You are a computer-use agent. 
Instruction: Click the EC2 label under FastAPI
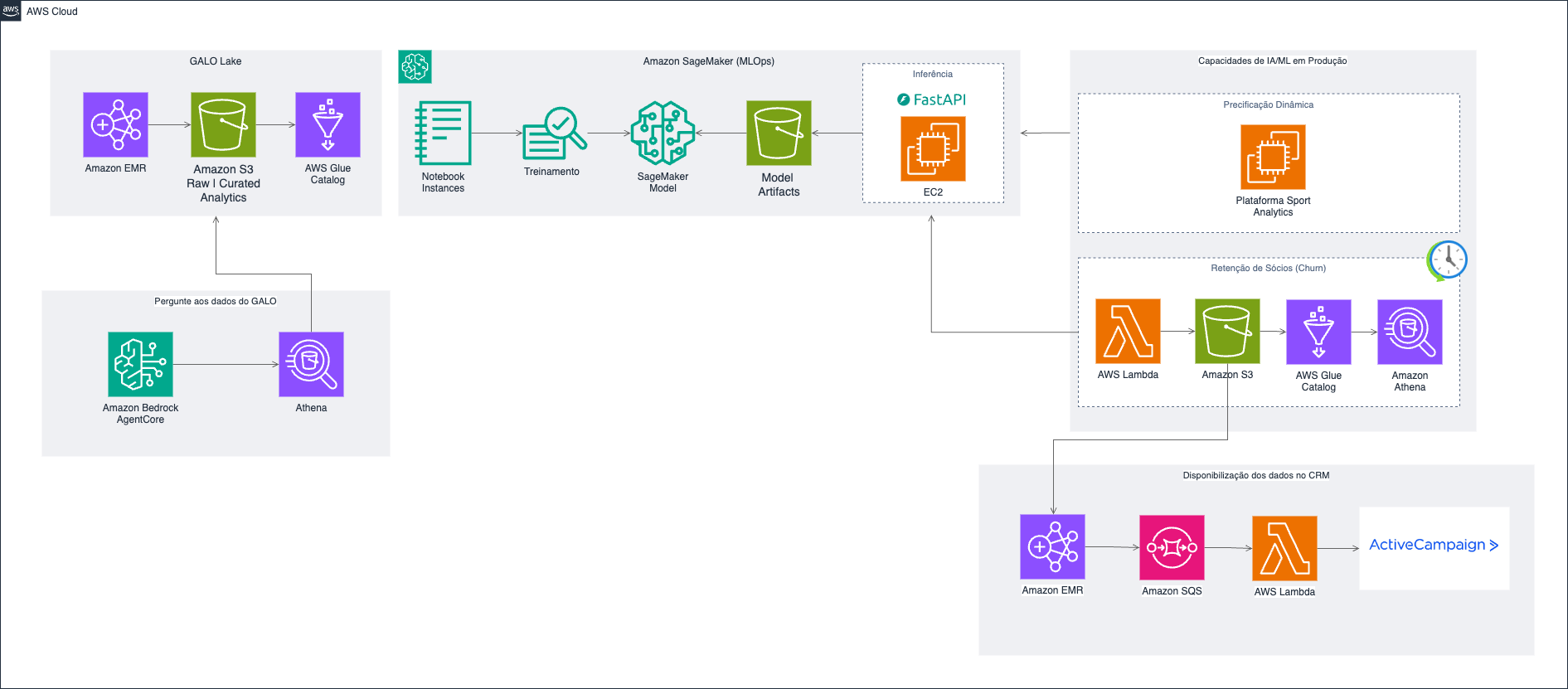tap(933, 192)
